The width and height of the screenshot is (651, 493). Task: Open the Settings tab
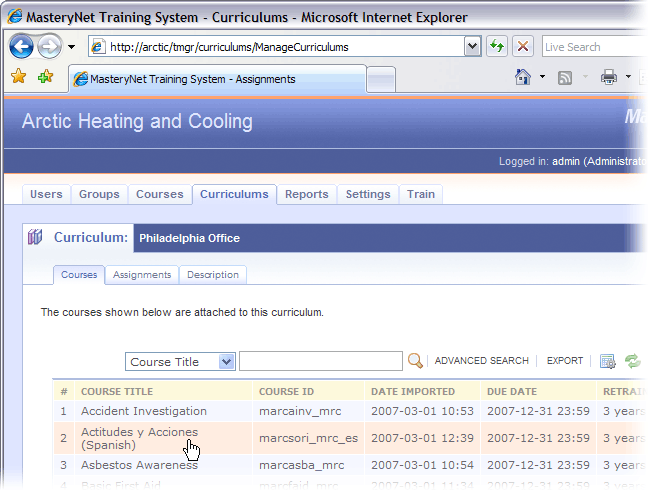(x=368, y=194)
